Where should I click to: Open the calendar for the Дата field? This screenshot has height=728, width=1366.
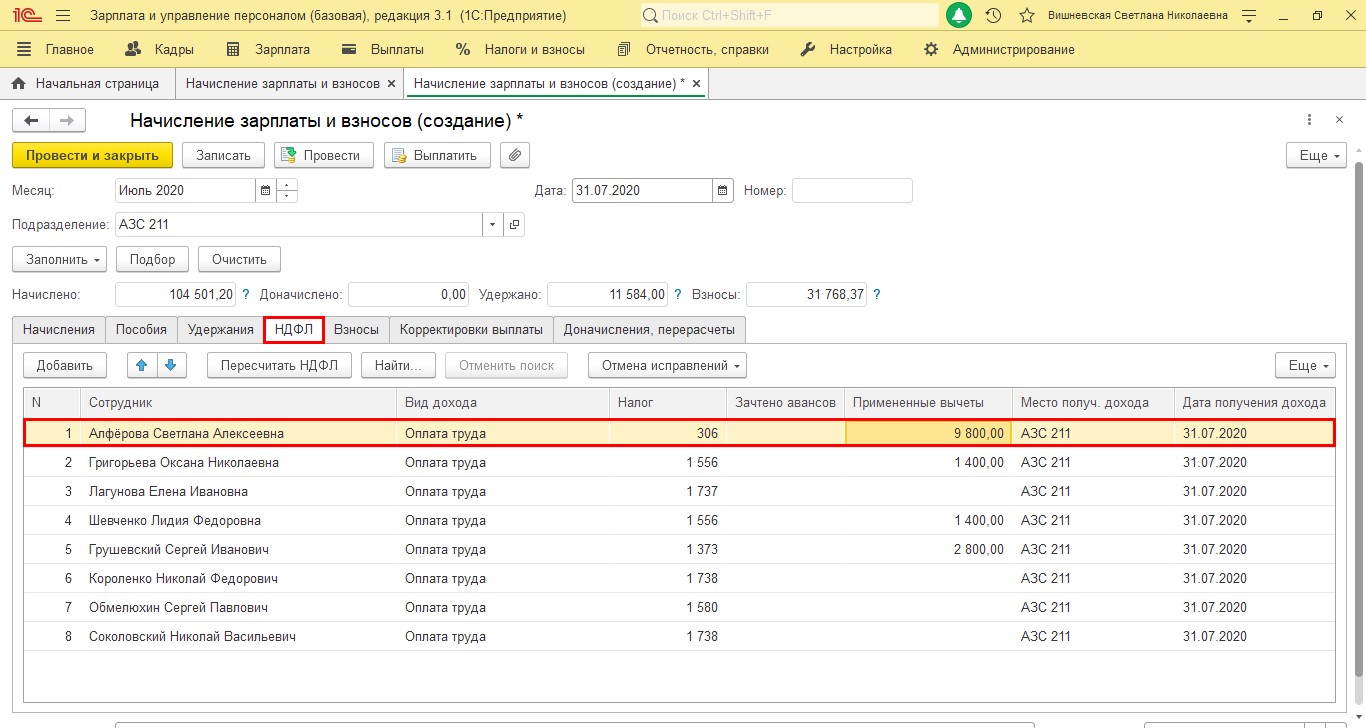tap(723, 190)
